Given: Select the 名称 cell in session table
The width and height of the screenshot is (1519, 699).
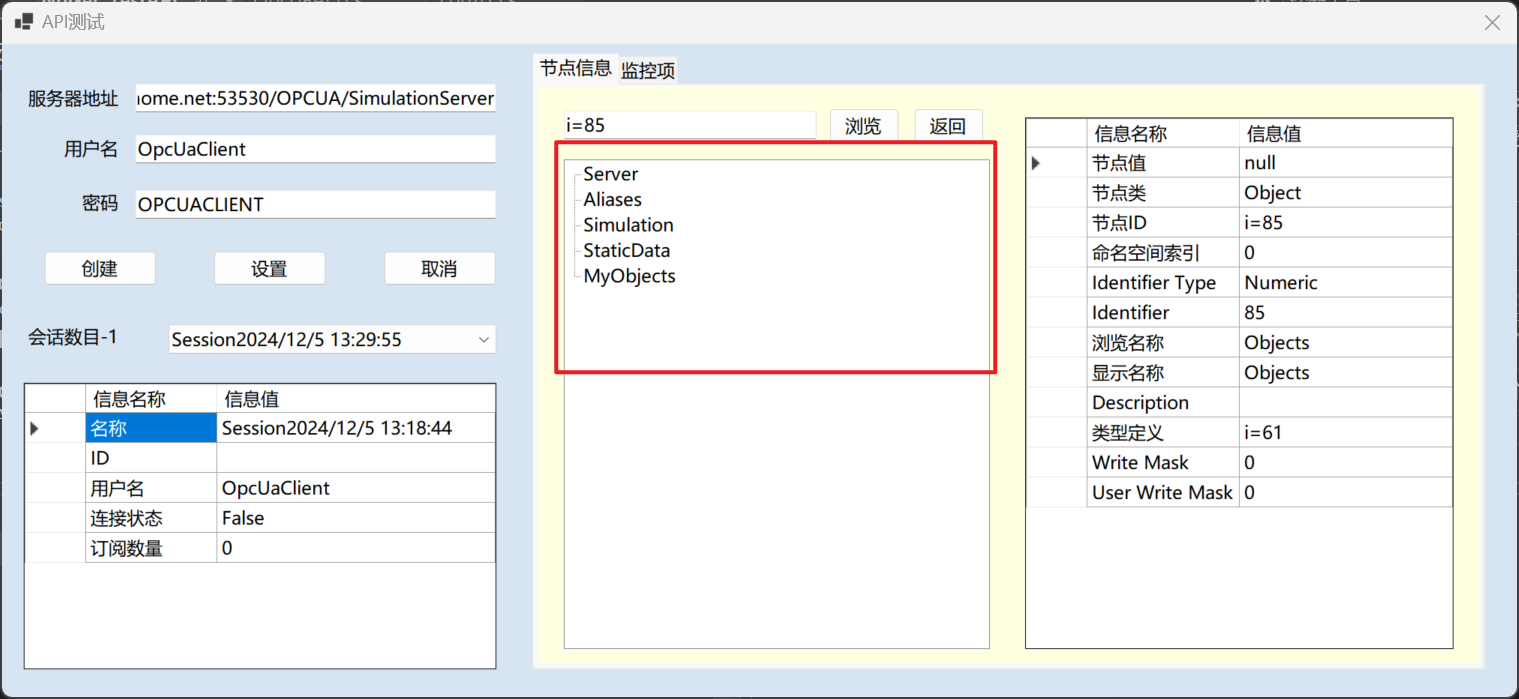Looking at the screenshot, I should (x=151, y=428).
